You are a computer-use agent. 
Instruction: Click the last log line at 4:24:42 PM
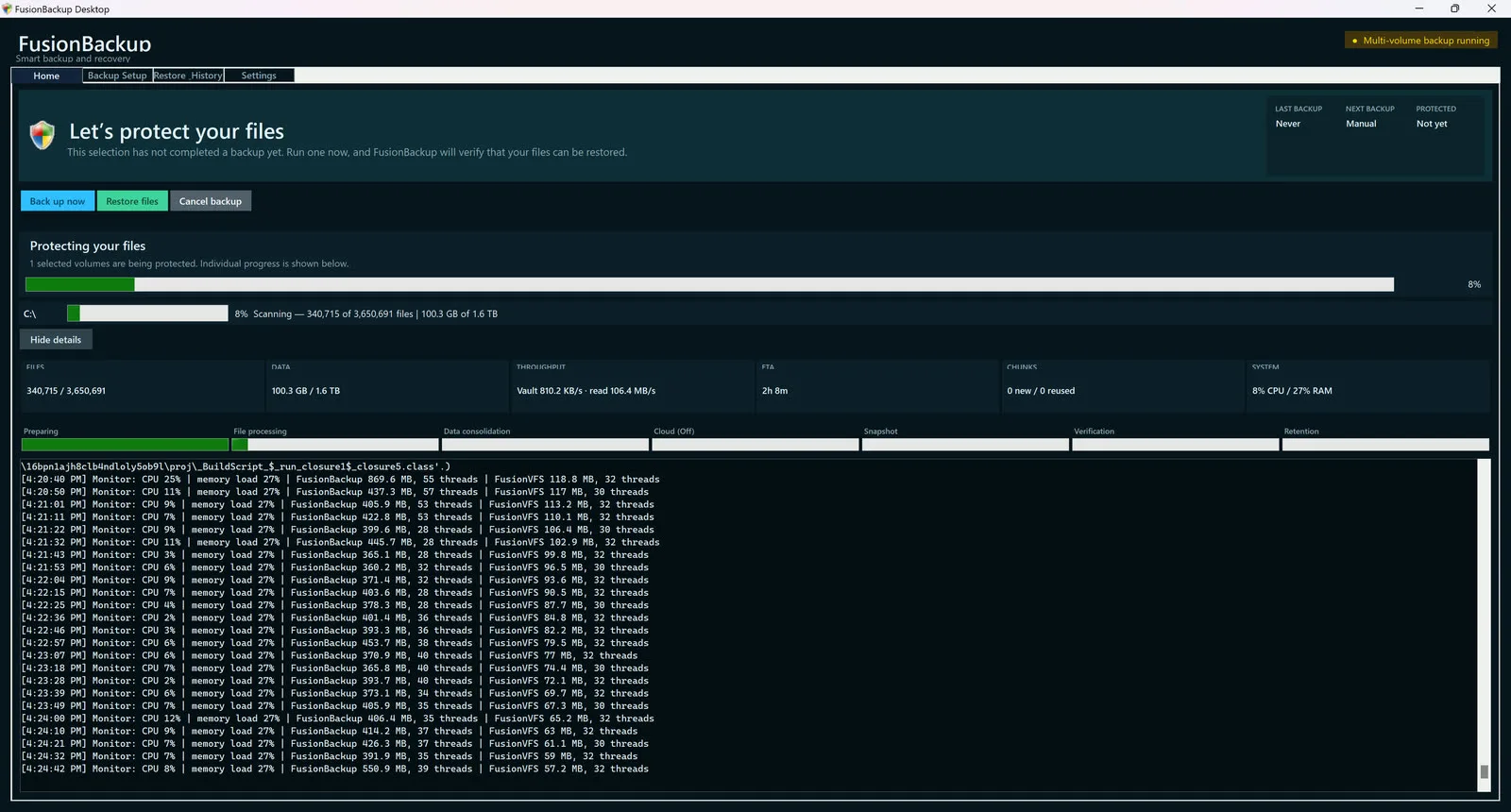pyautogui.click(x=334, y=770)
